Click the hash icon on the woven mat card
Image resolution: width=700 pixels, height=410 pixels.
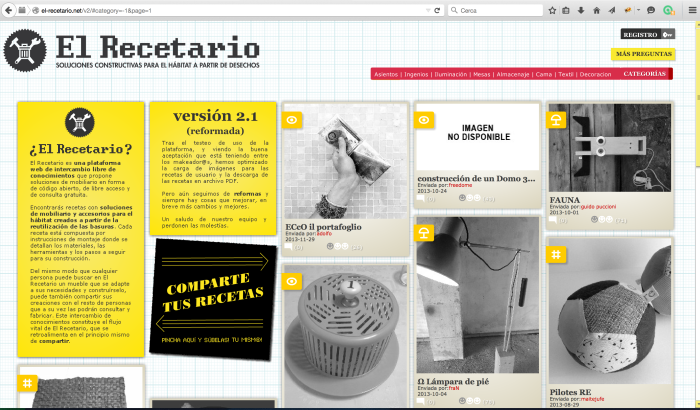coord(27,383)
